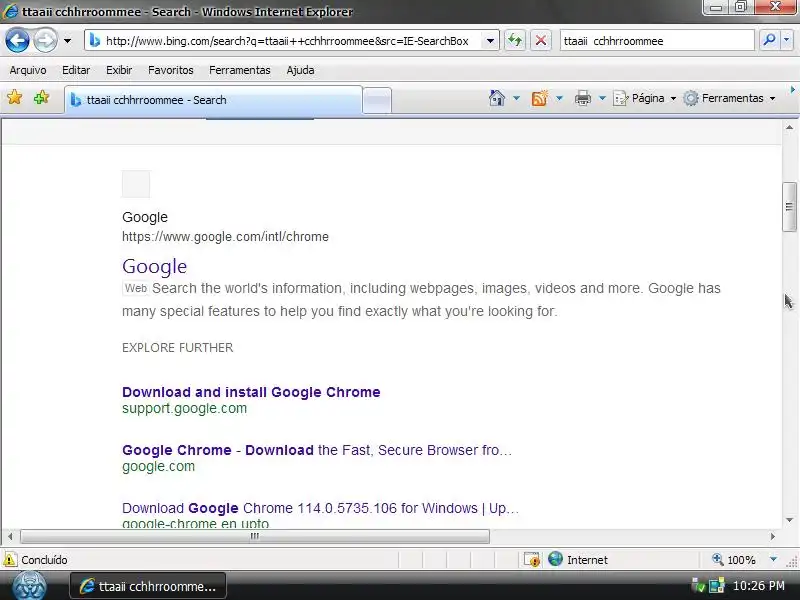This screenshot has height=600, width=800.
Task: Click the 10:26 PM clock
Action: point(759,586)
